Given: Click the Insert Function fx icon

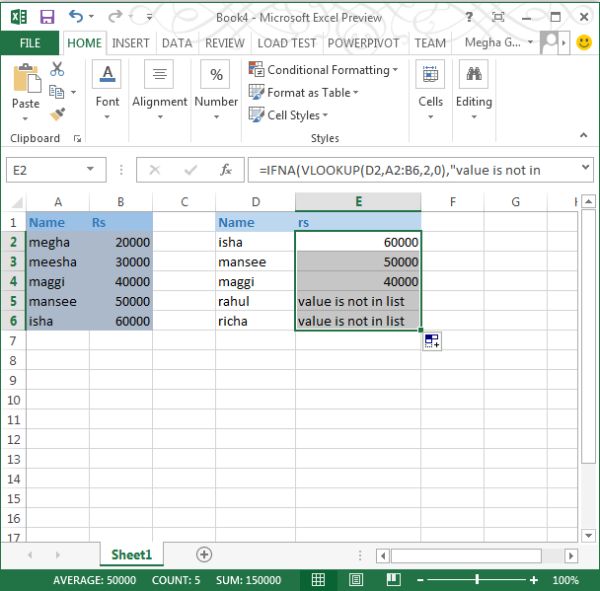Looking at the screenshot, I should (x=226, y=170).
